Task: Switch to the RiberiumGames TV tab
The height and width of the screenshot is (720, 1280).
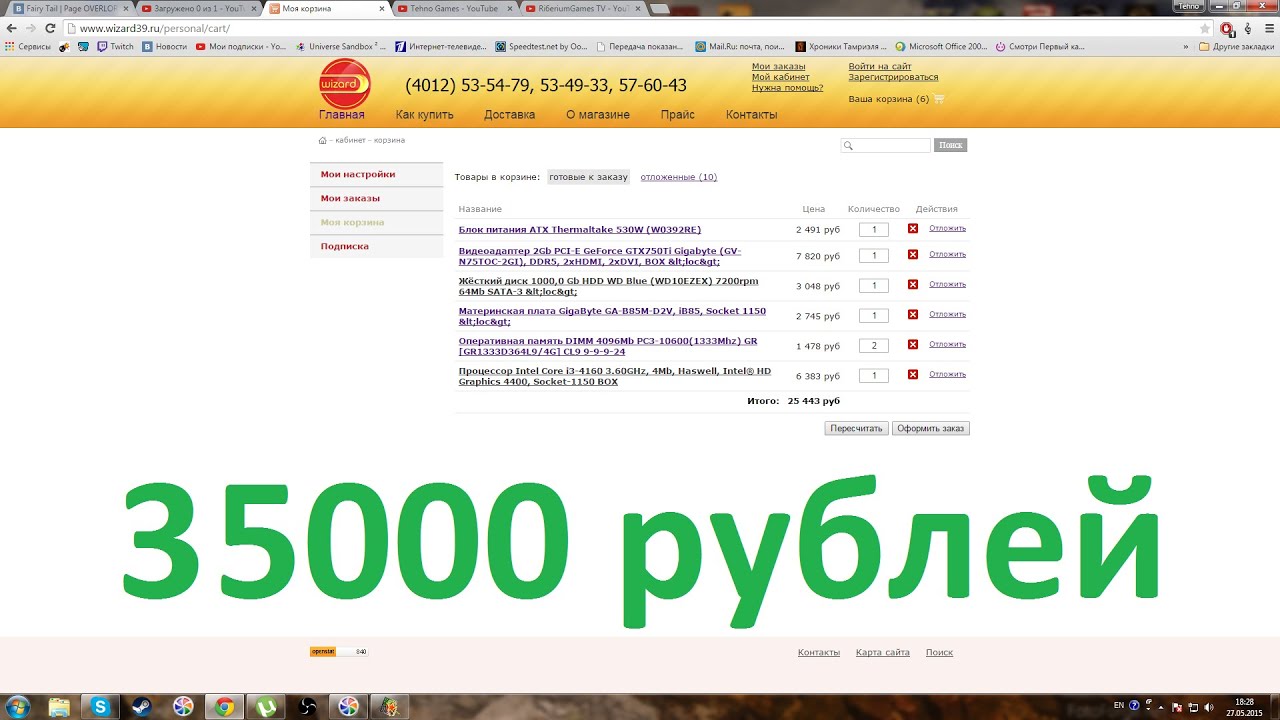Action: (x=581, y=7)
